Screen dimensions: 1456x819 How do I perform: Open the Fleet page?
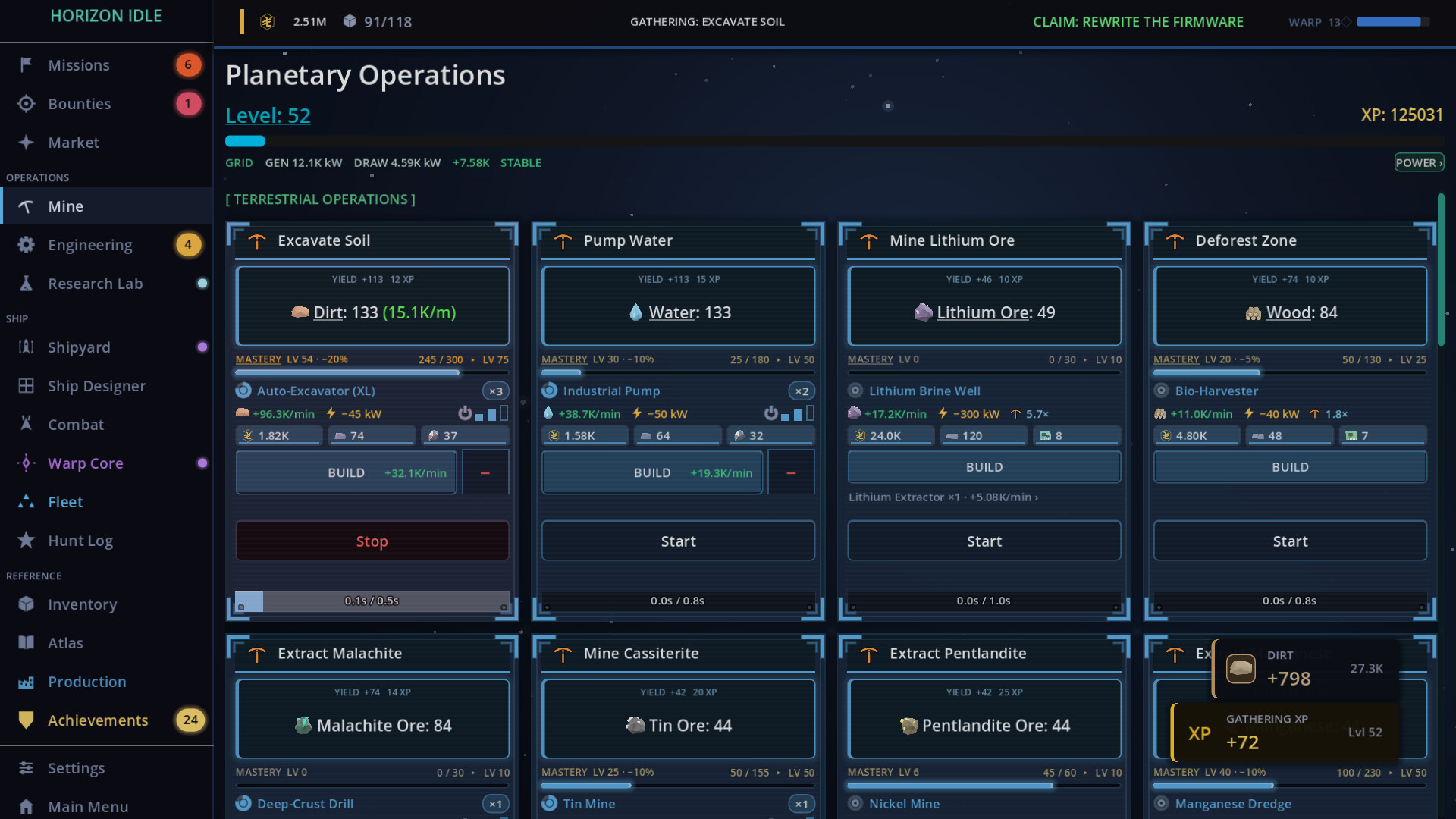click(x=106, y=502)
